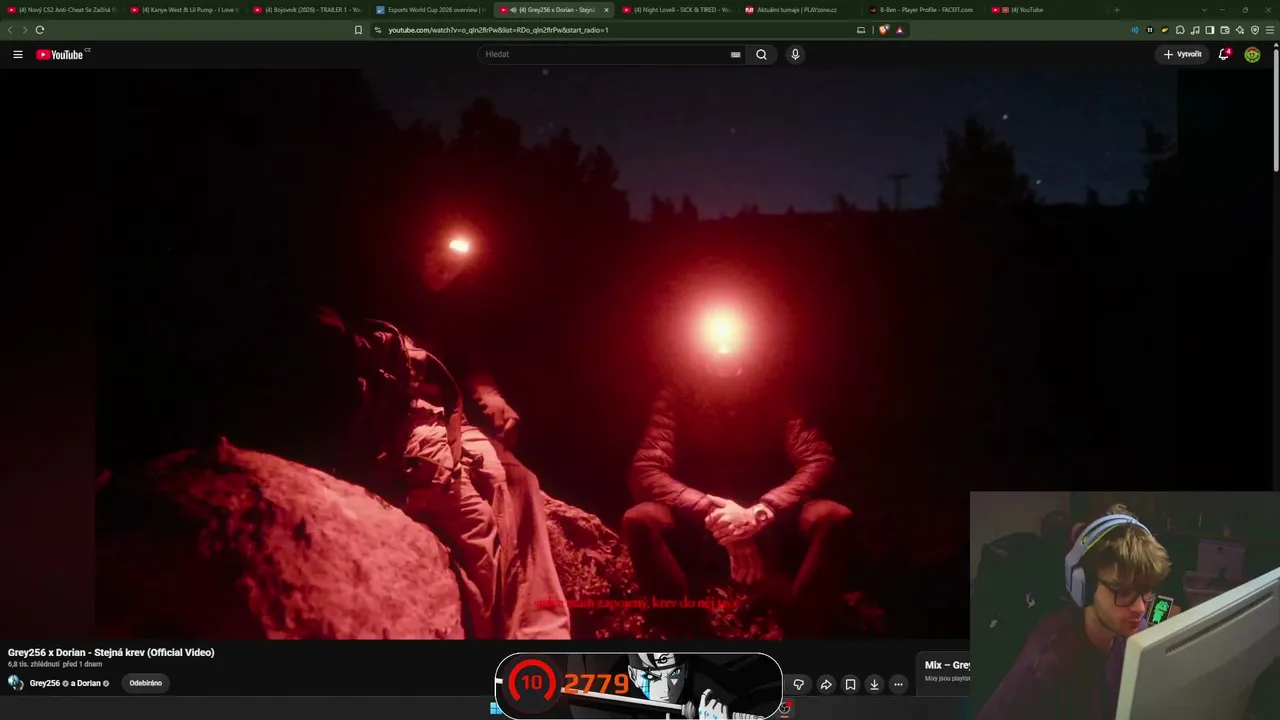The image size is (1280, 720).
Task: Open the browser extensions puzzle icon
Action: [1180, 30]
